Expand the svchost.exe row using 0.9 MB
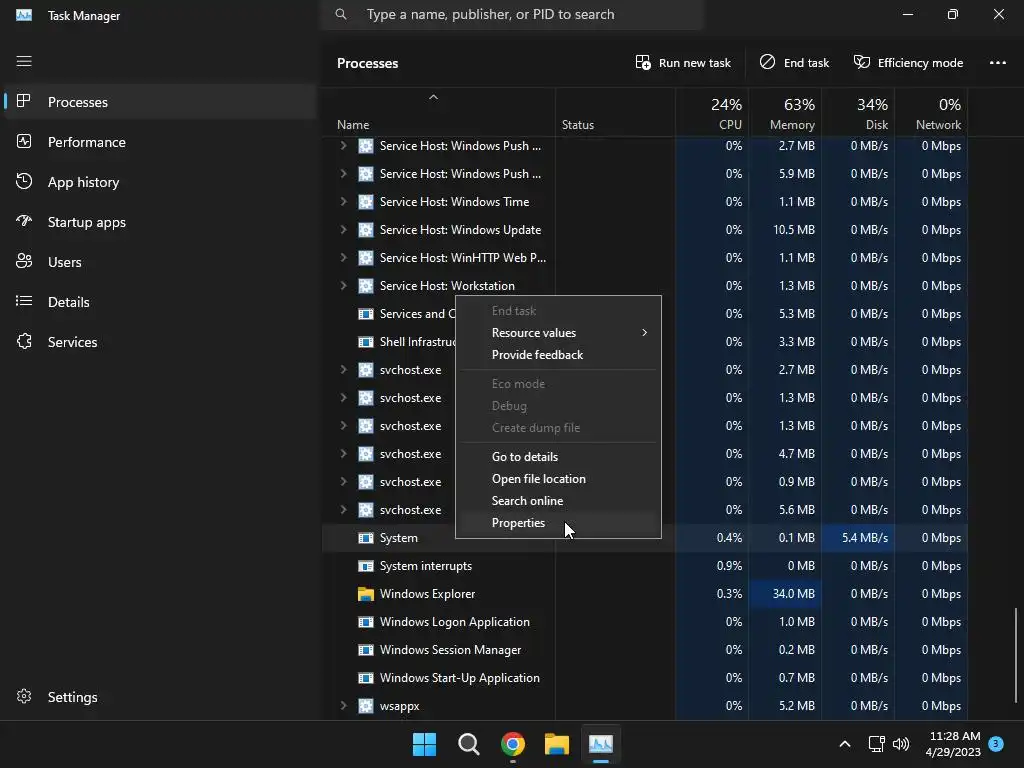 pyautogui.click(x=344, y=482)
